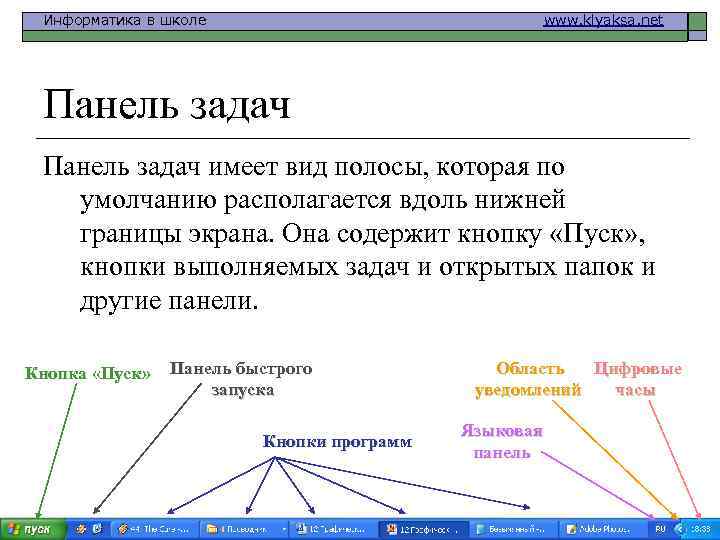Launch second quick launch icon before taskbar buttons

point(98,529)
